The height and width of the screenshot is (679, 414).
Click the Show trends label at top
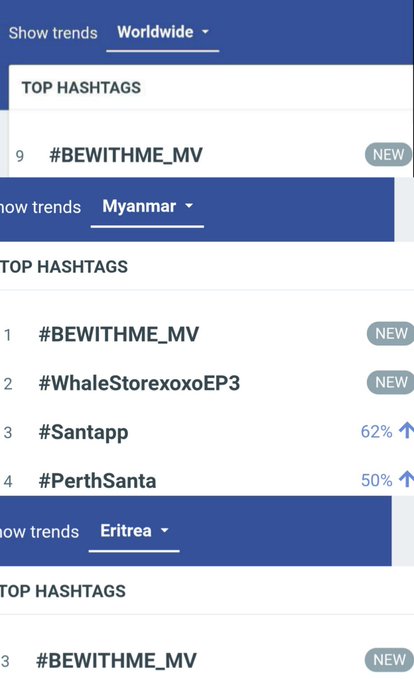click(53, 33)
